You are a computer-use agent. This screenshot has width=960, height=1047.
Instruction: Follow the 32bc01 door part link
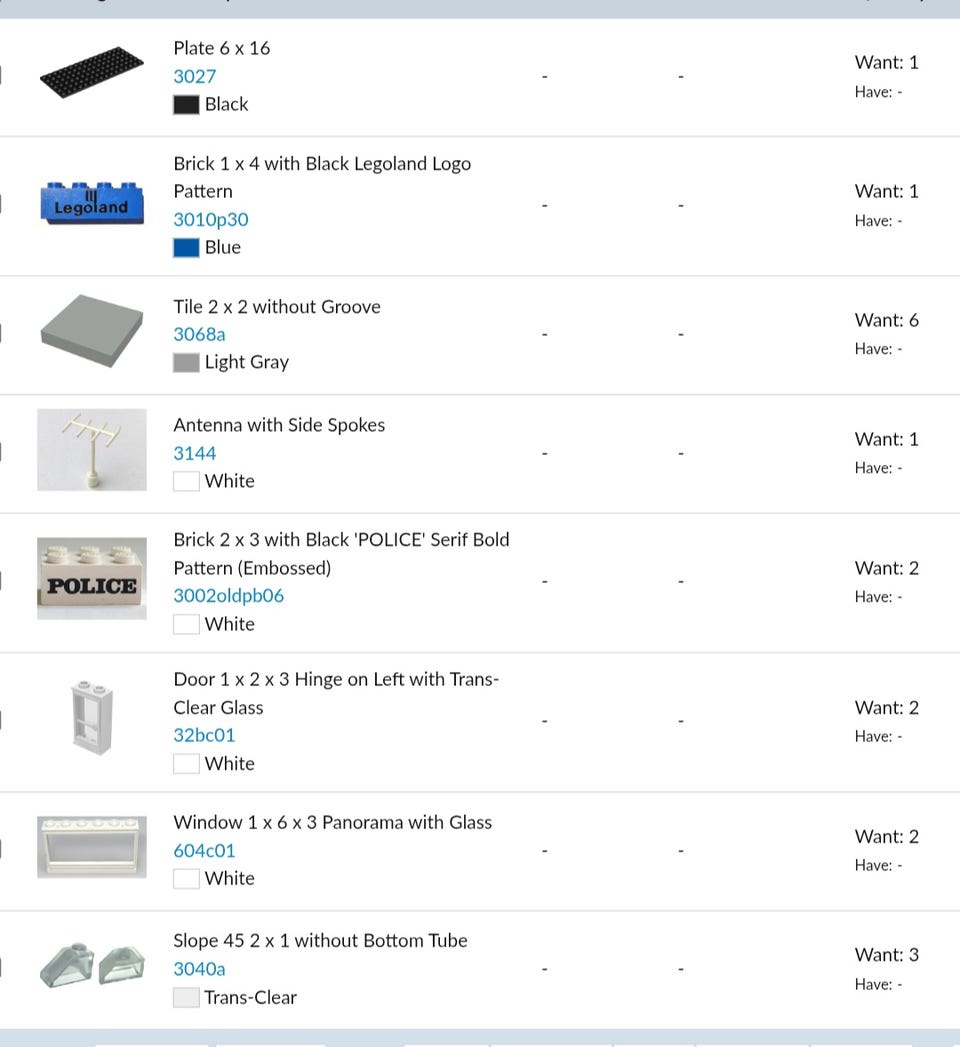[x=204, y=735]
